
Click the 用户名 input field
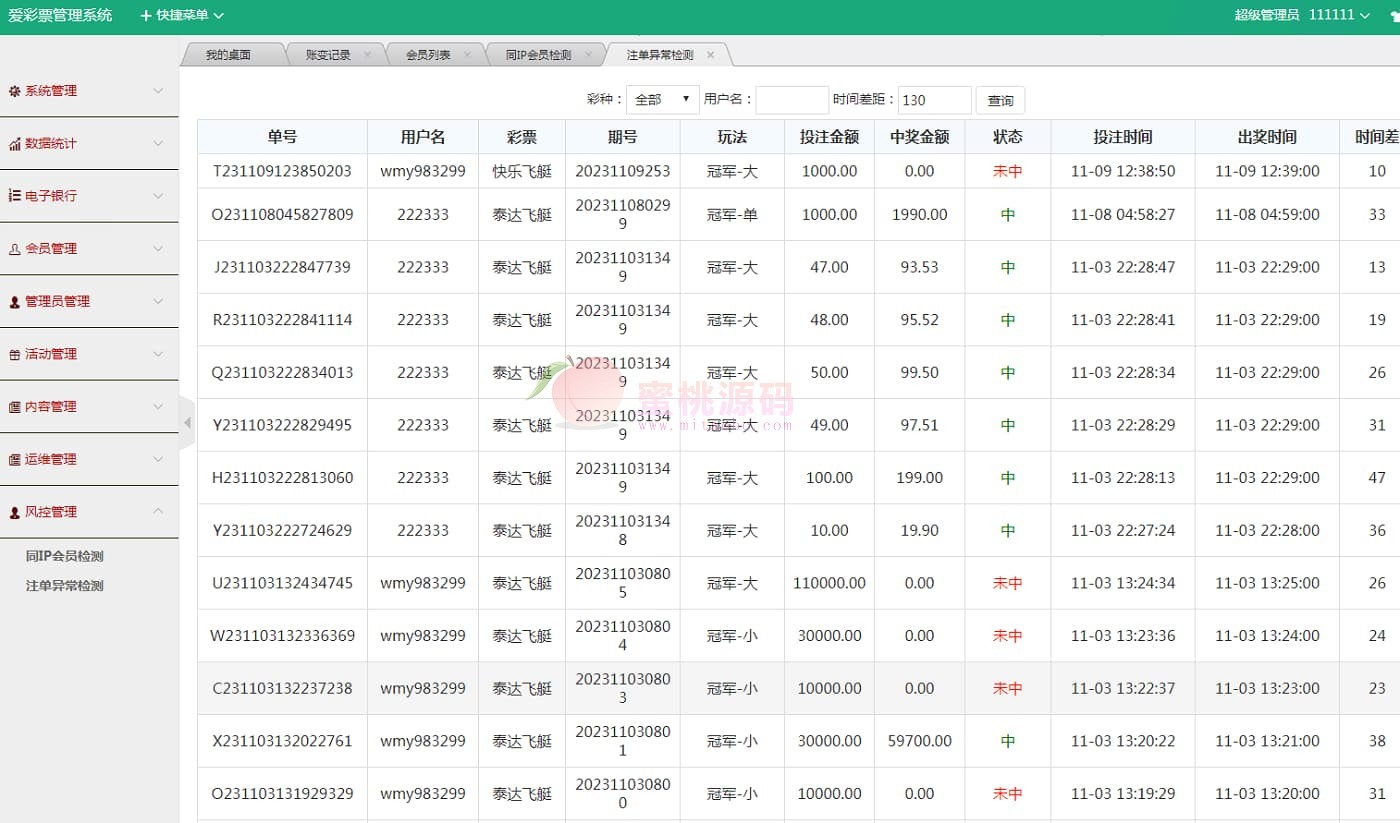click(792, 100)
